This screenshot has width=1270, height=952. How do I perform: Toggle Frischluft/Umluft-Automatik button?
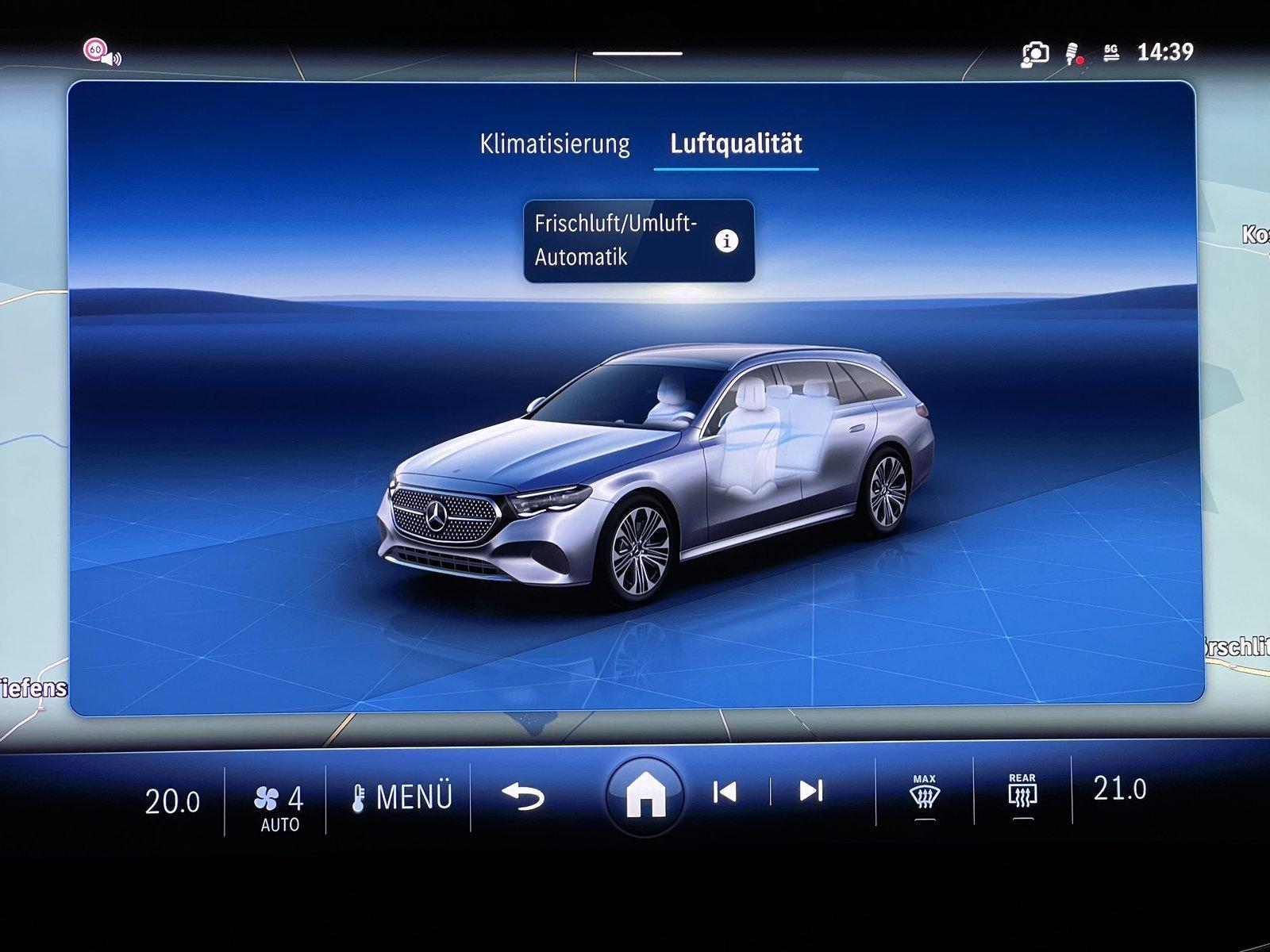point(639,240)
